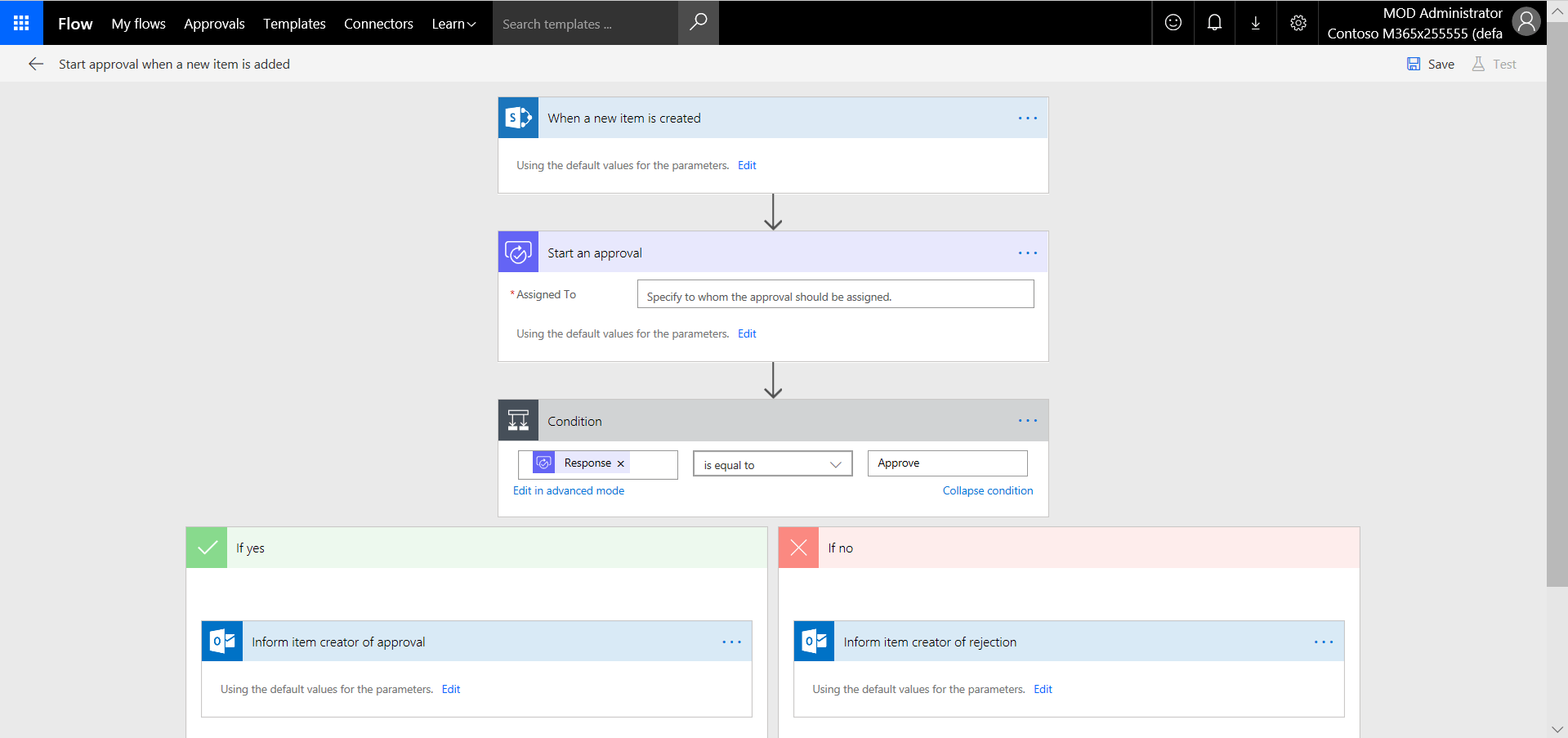Go back using the left arrow
Image resolution: width=1568 pixels, height=738 pixels.
36,64
